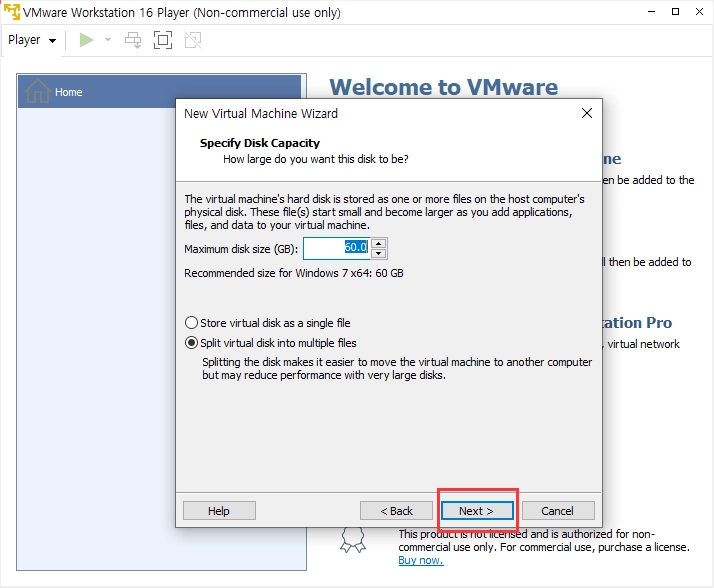Click the 'Specify Disk Capacity' heading
The image size is (714, 588).
pos(260,143)
